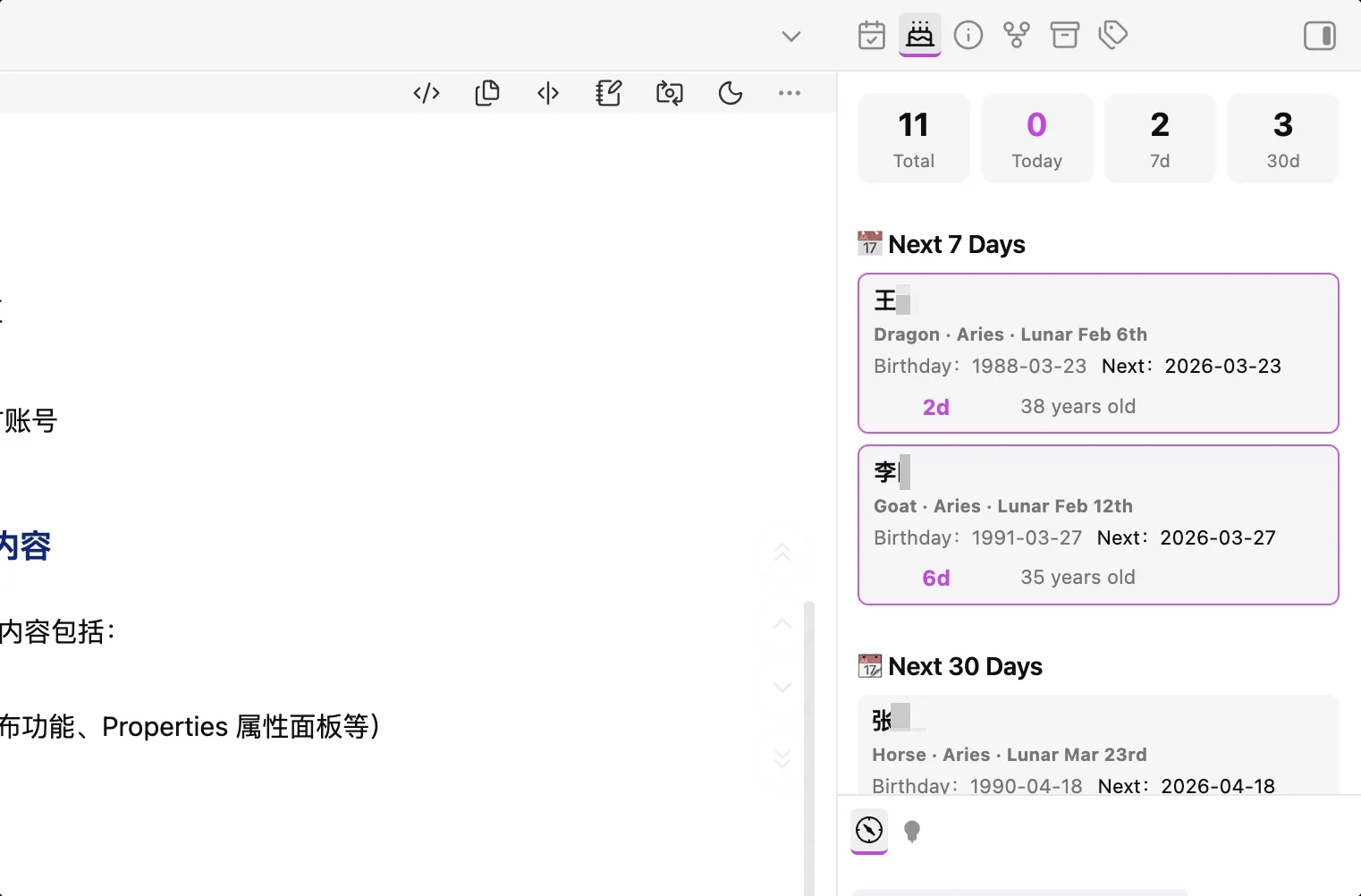Toggle the right sidebar panel

click(1320, 36)
